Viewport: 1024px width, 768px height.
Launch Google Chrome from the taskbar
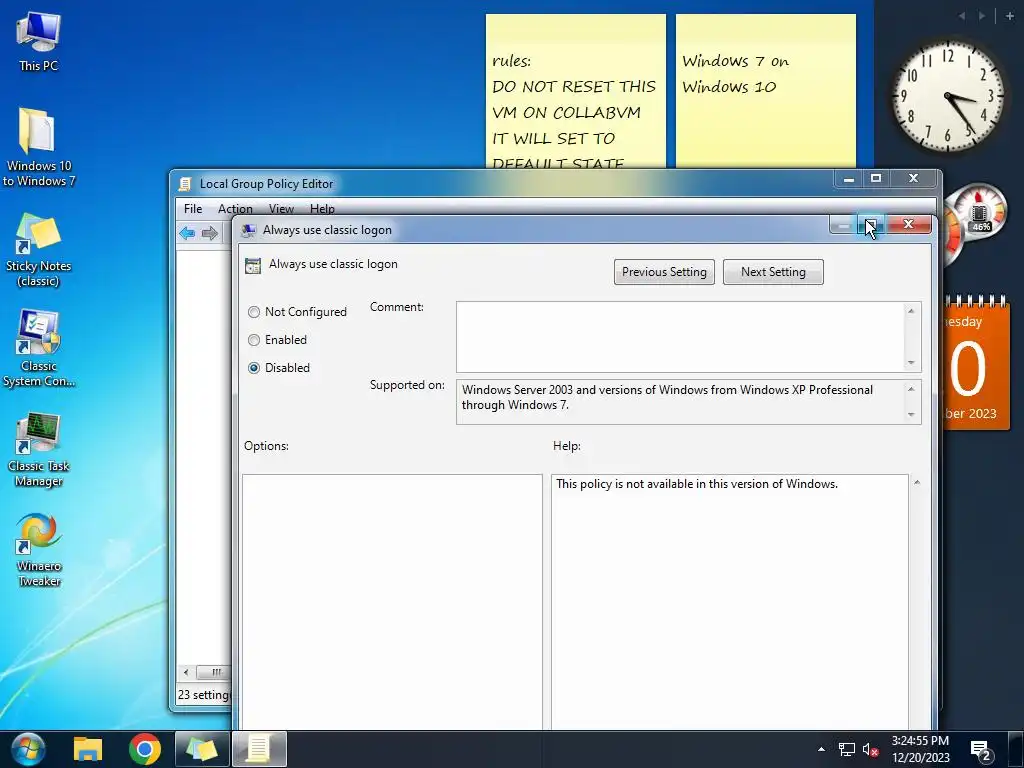[x=145, y=749]
